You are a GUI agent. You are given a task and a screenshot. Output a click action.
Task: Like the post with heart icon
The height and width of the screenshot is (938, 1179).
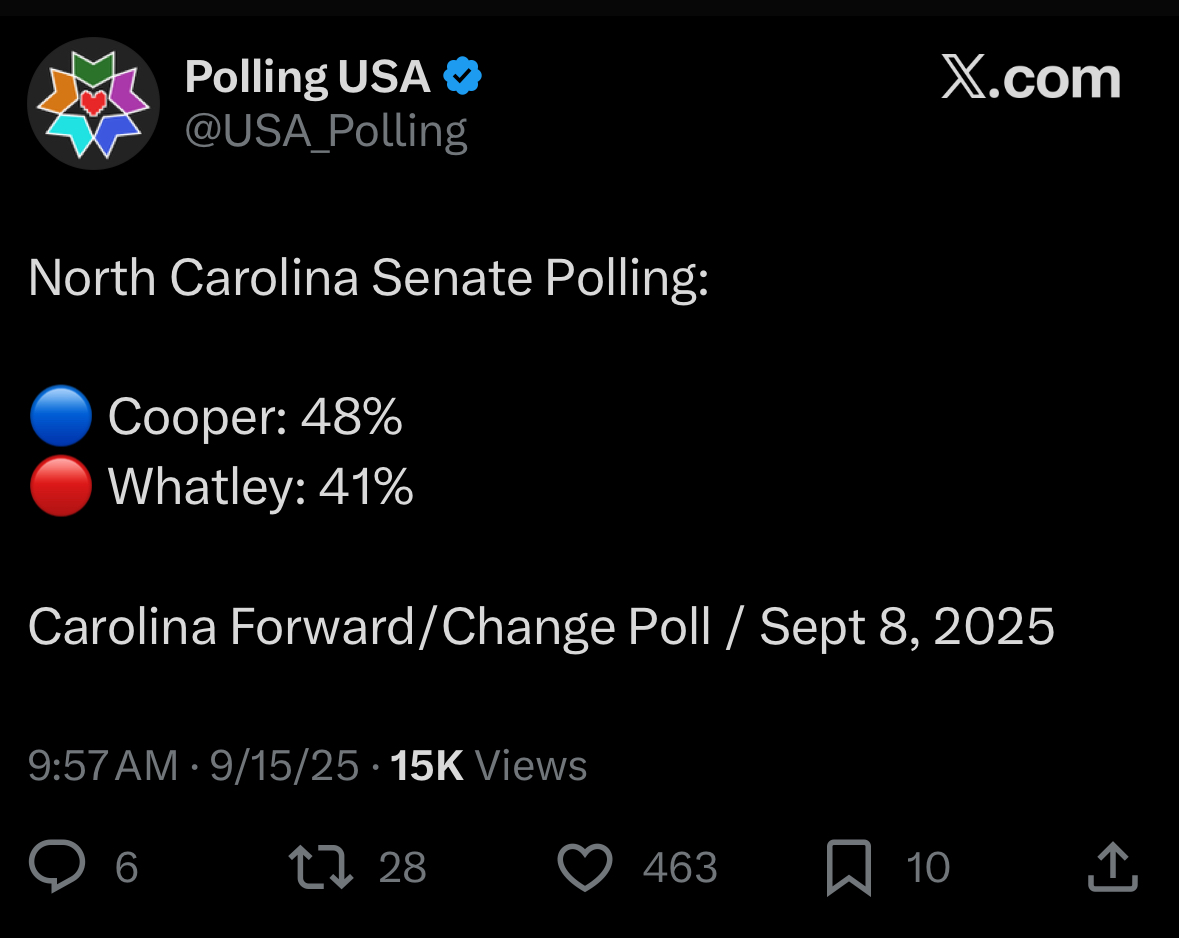pos(585,867)
